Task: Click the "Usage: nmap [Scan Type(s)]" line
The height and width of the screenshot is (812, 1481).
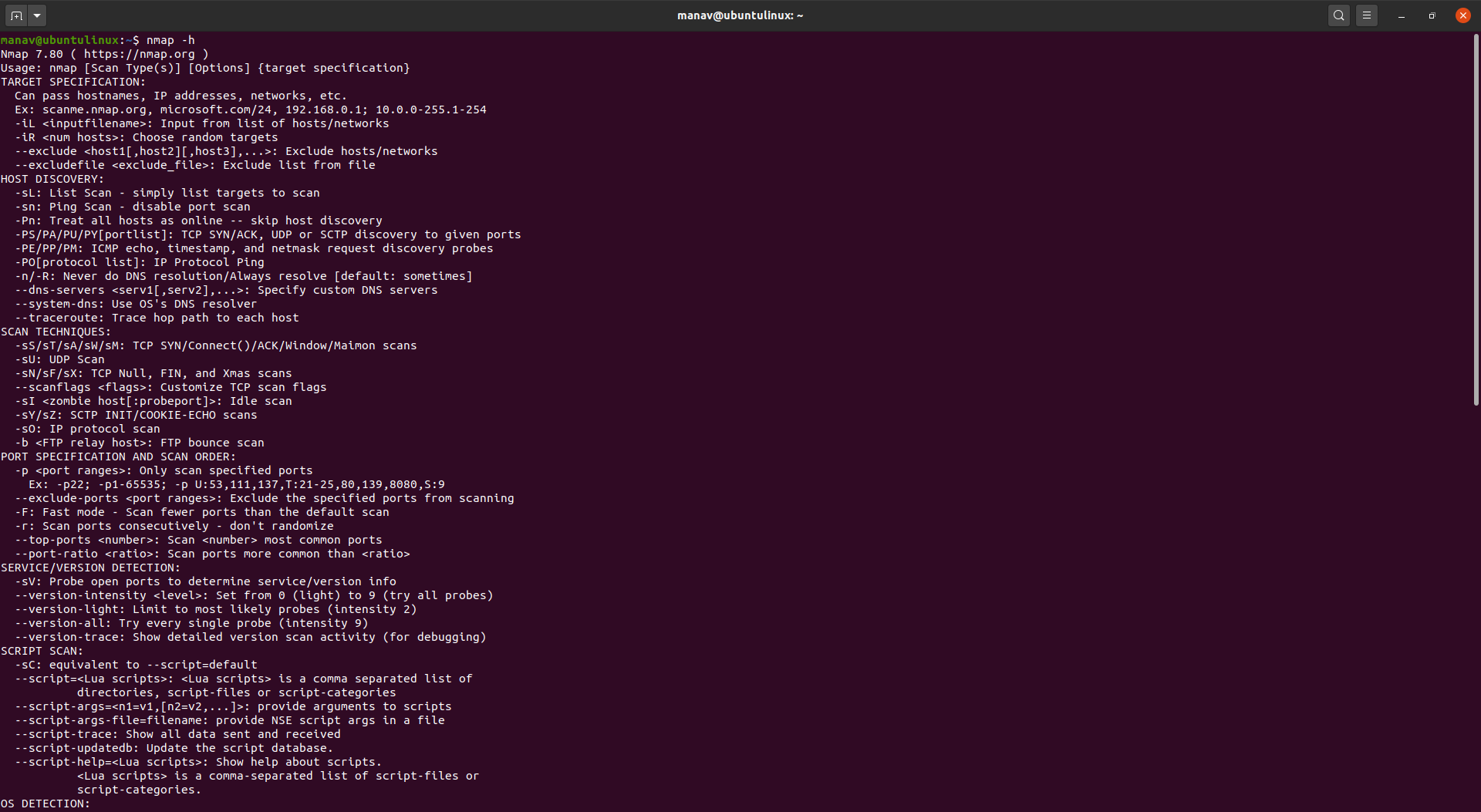Action: click(x=205, y=68)
